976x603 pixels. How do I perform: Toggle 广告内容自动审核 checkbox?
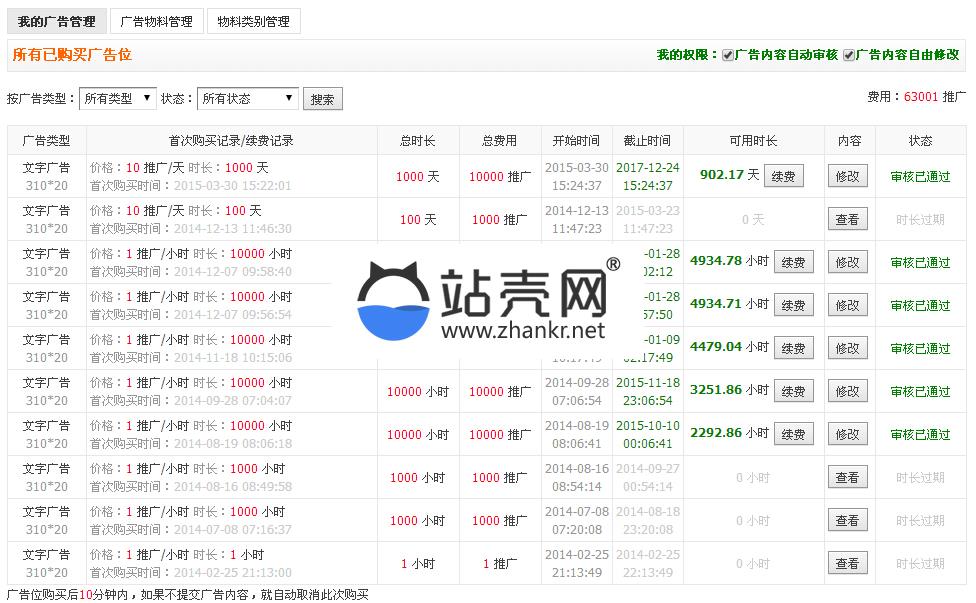728,55
